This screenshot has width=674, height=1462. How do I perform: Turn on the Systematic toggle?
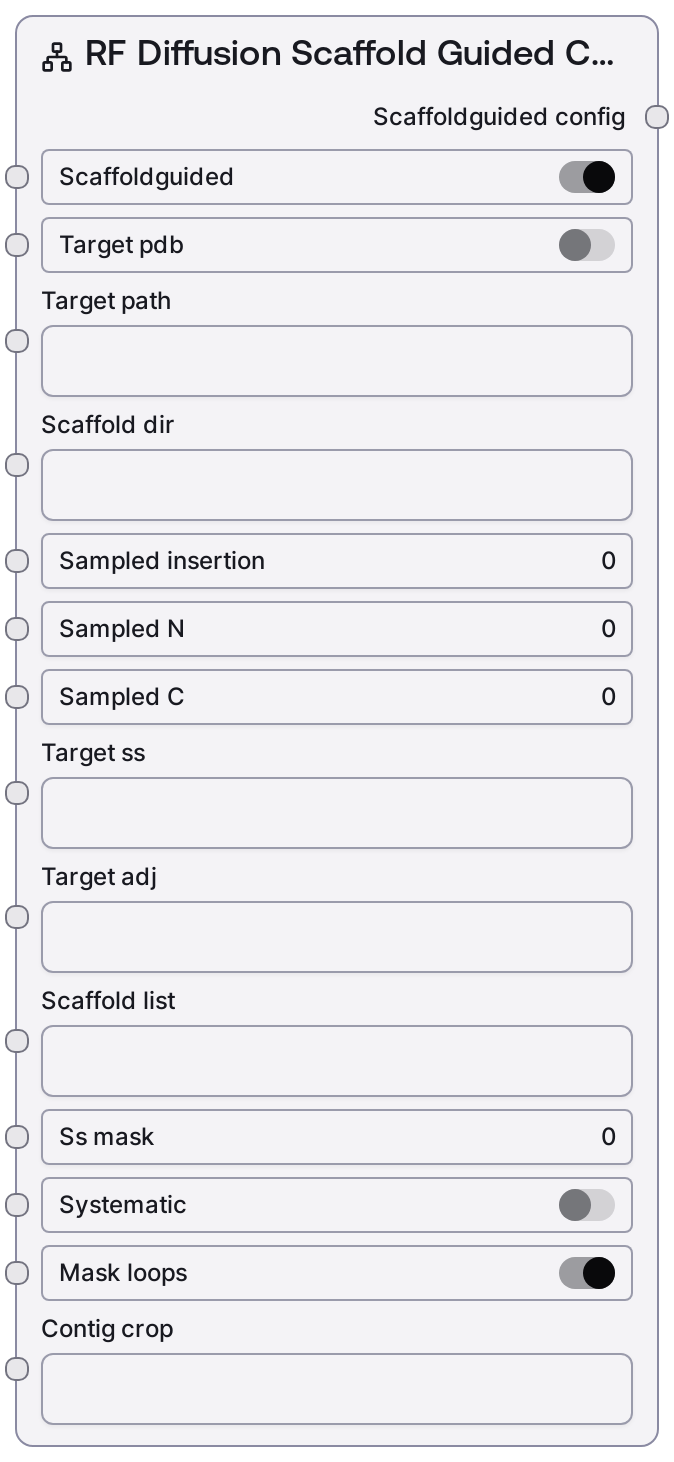pos(587,1205)
